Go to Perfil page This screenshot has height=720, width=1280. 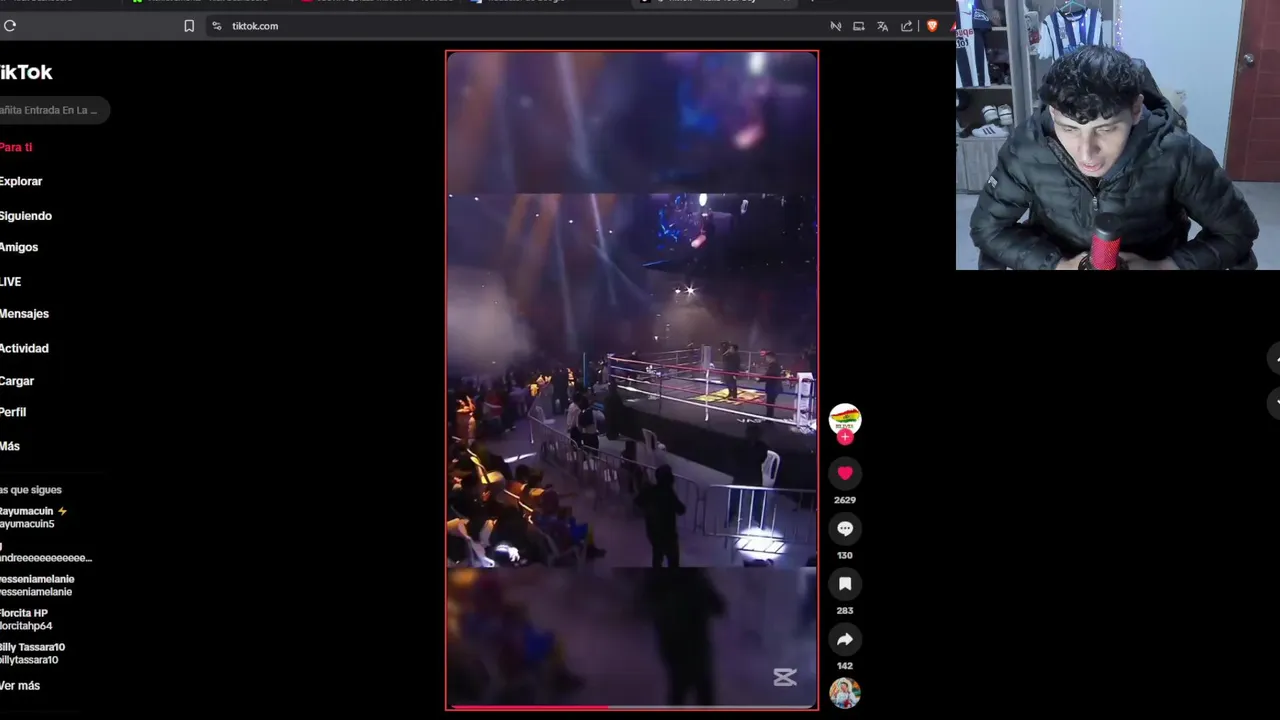coord(13,412)
